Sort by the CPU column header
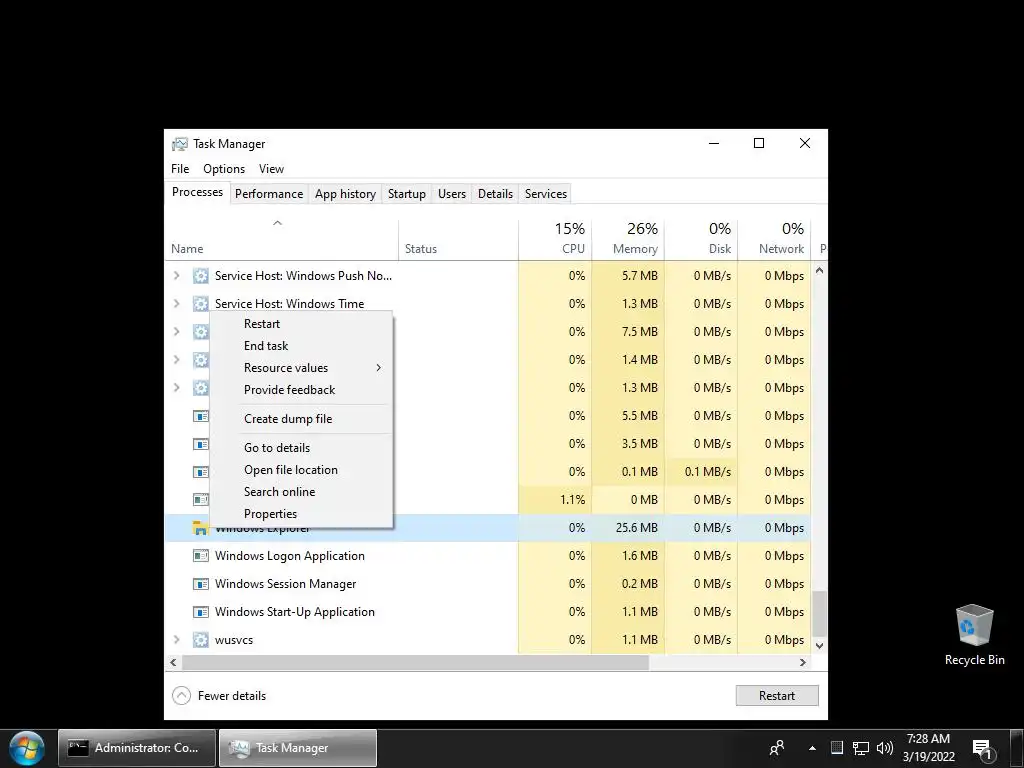This screenshot has width=1024, height=768. [x=555, y=239]
